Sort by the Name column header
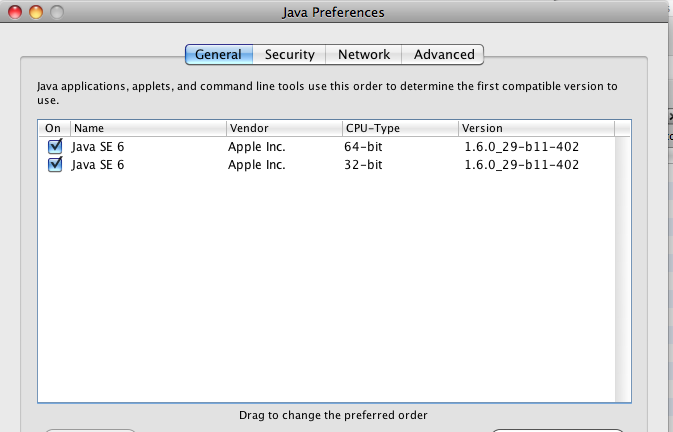 [x=148, y=128]
